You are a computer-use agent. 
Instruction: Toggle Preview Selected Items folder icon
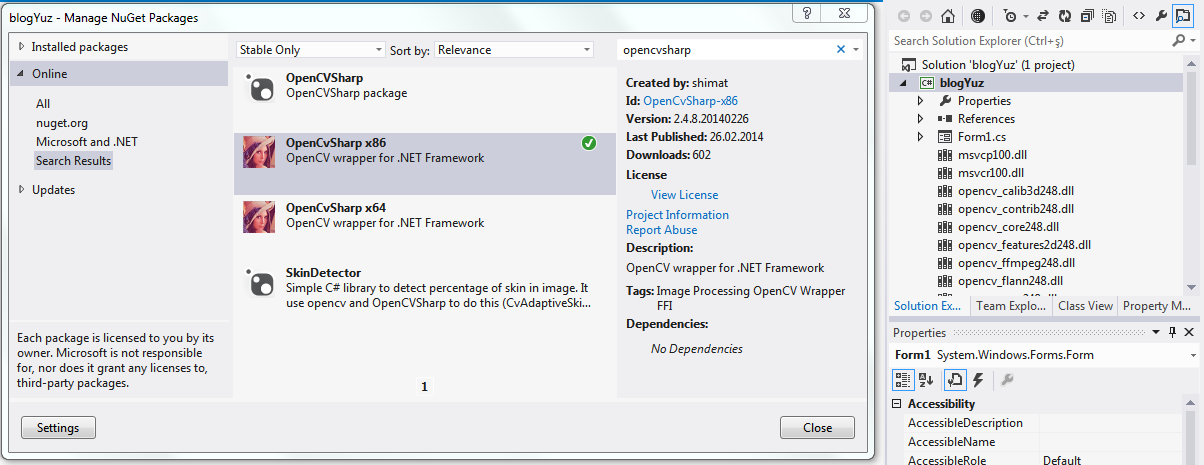1184,16
